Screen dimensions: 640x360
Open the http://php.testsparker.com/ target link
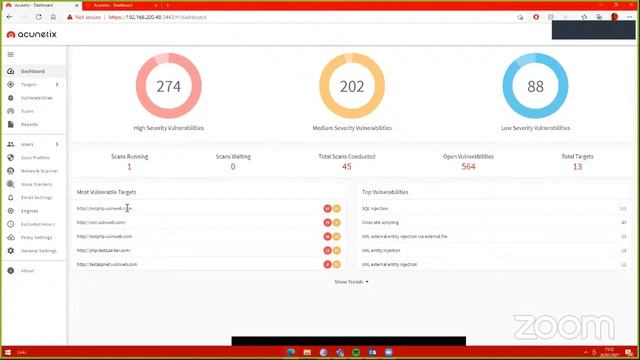pos(104,250)
